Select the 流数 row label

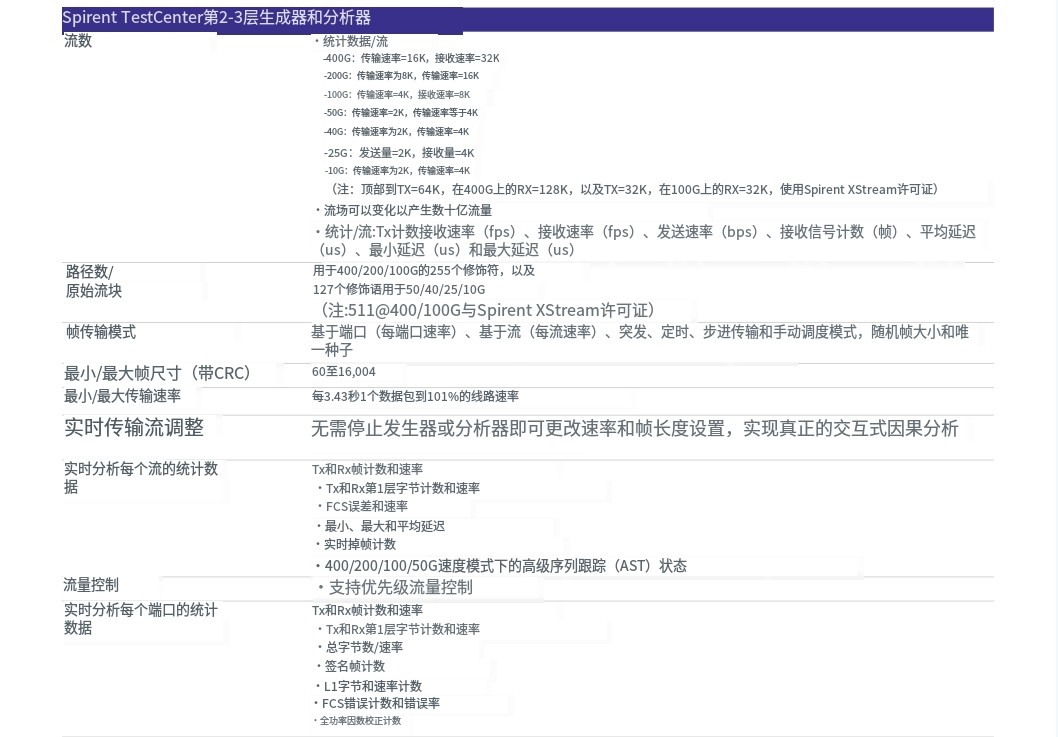[x=78, y=41]
